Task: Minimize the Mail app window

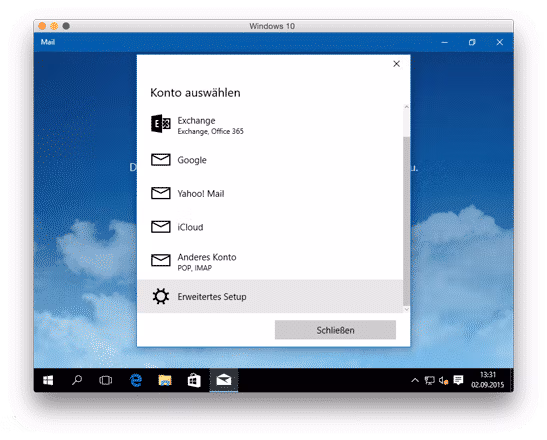Action: click(x=444, y=42)
